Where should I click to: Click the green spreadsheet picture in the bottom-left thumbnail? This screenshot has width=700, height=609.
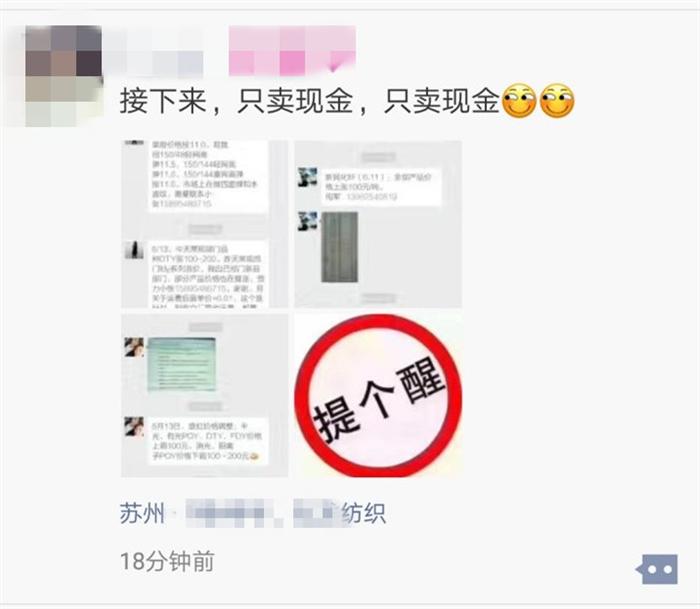pos(182,364)
